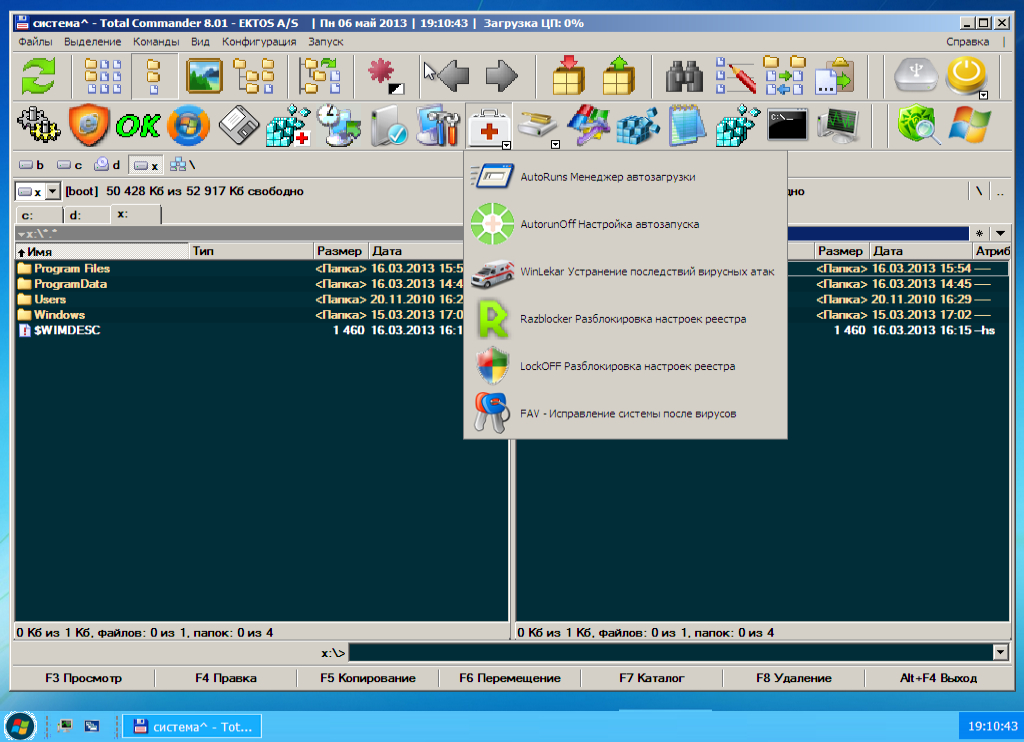
Task: Open file search with the binoculars icon
Action: [684, 76]
